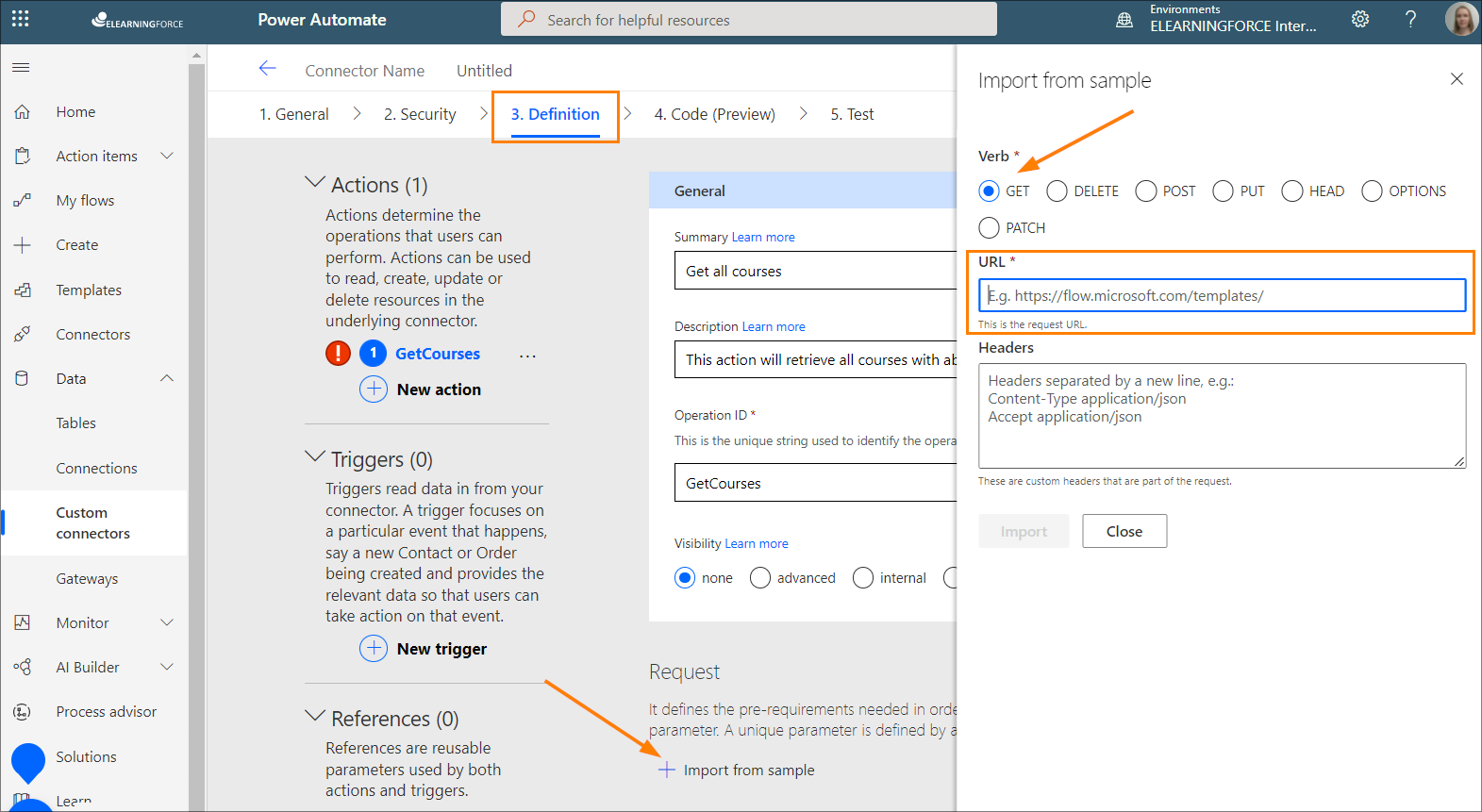1482x812 pixels.
Task: Select the 3. Definition step
Action: (556, 114)
